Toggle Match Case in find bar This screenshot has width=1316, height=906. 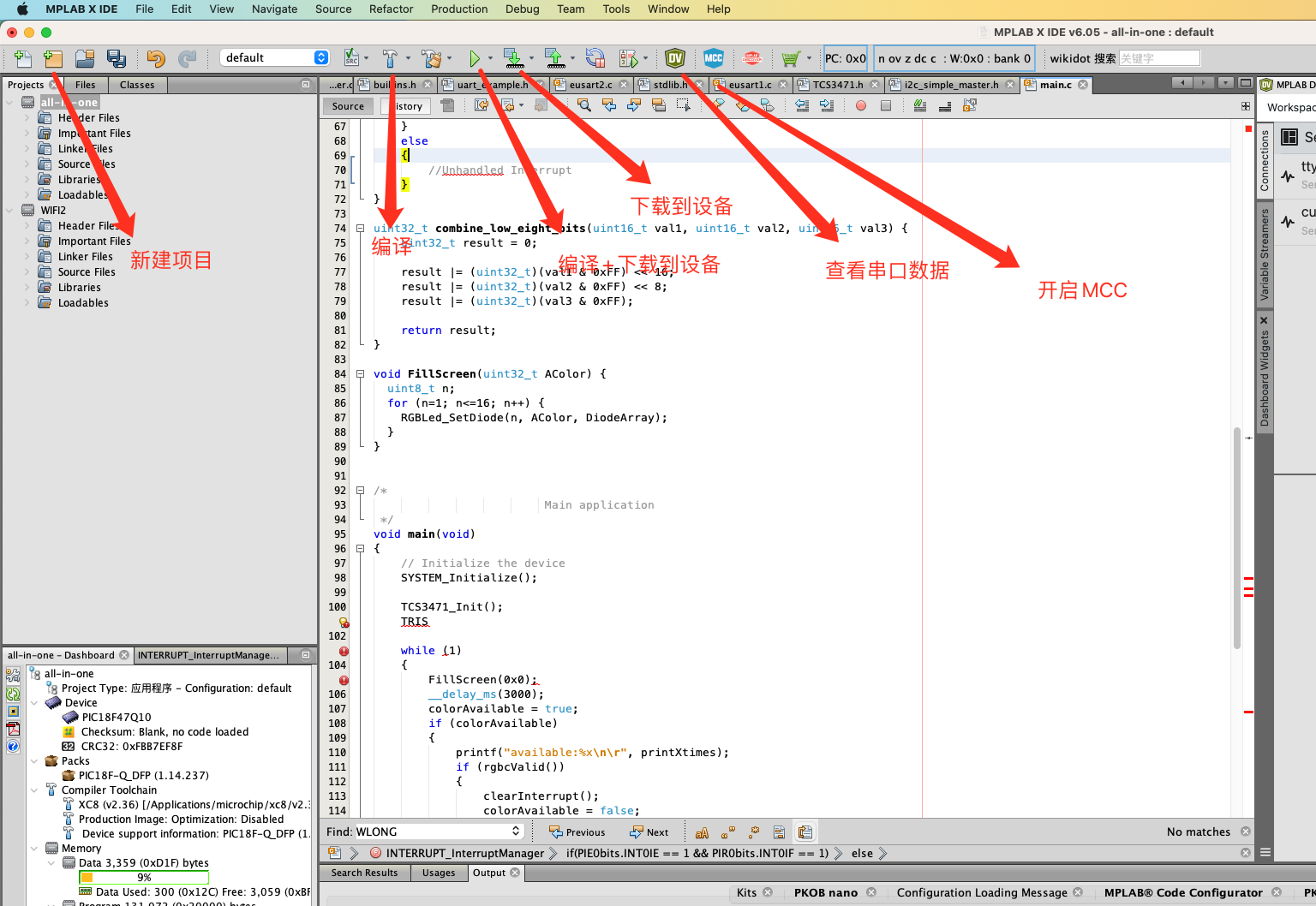[x=702, y=832]
